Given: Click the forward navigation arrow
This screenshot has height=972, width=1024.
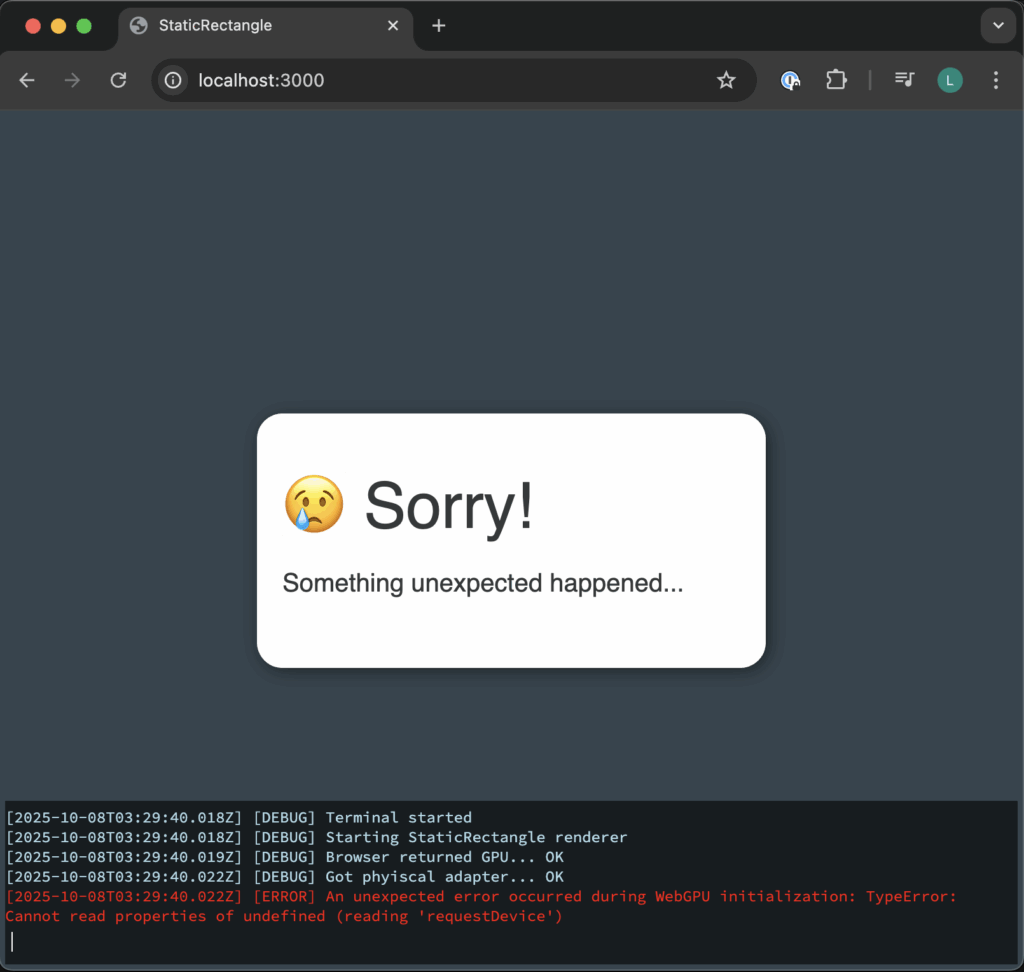Looking at the screenshot, I should coord(72,80).
